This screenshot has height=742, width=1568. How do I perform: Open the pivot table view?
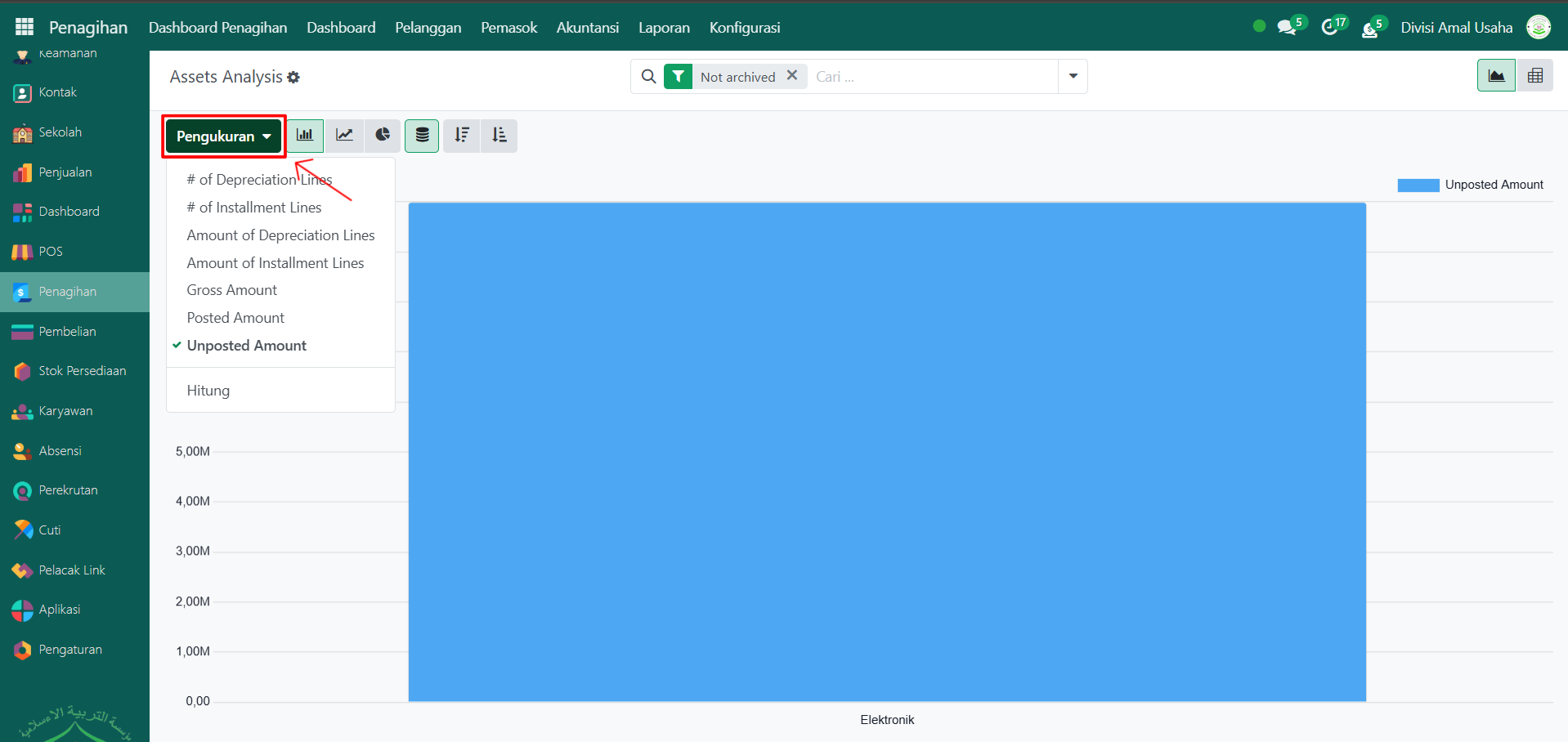point(1534,76)
